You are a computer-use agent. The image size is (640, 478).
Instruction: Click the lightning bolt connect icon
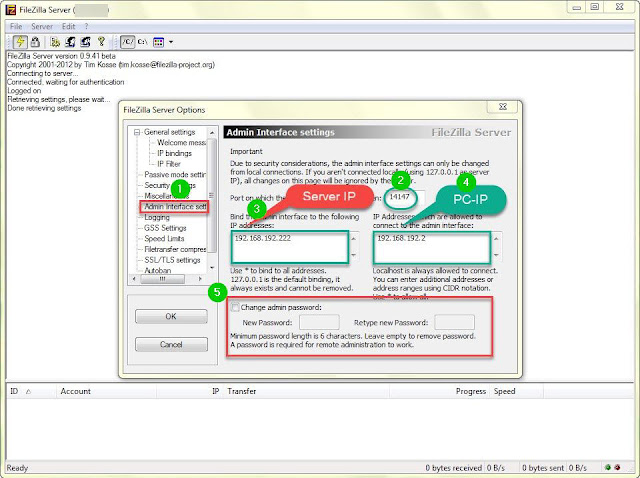20,42
